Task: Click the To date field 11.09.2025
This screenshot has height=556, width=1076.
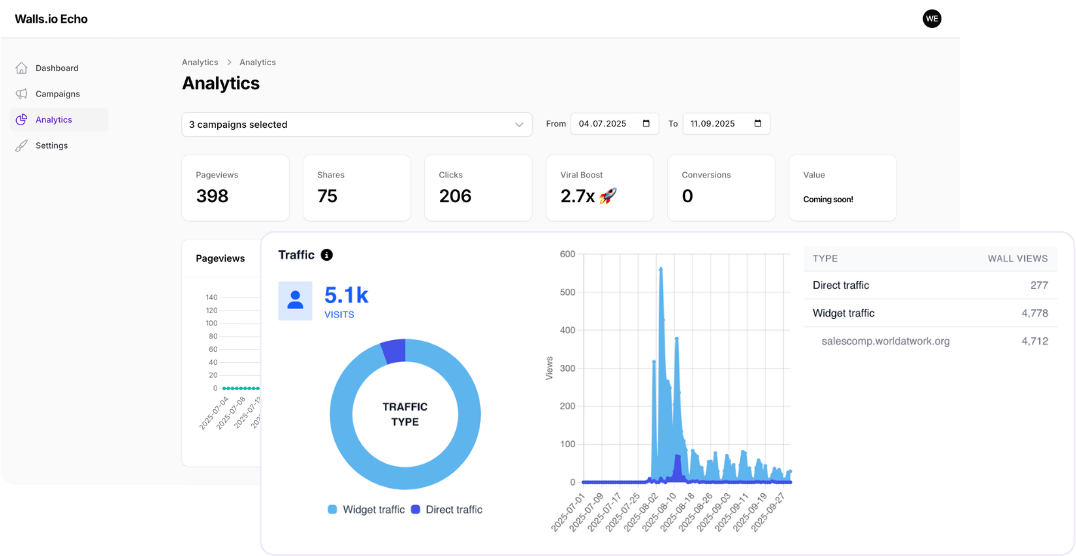Action: click(726, 124)
